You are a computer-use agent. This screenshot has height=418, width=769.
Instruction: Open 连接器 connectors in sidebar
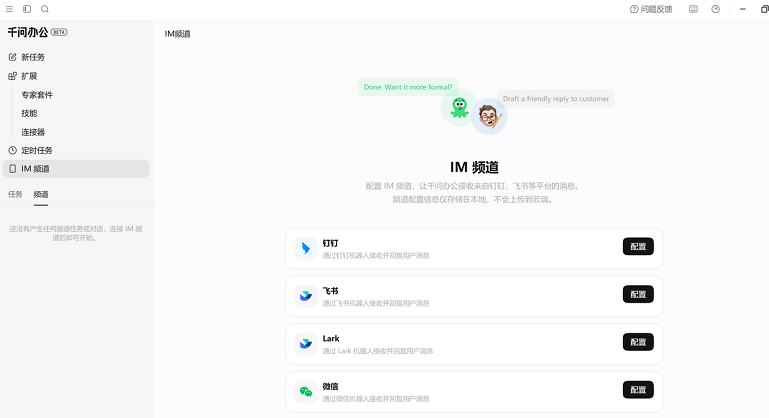click(33, 132)
